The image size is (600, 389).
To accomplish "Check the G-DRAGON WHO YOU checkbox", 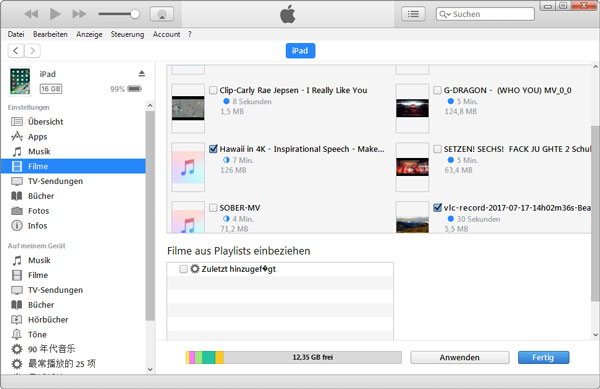I will 437,90.
